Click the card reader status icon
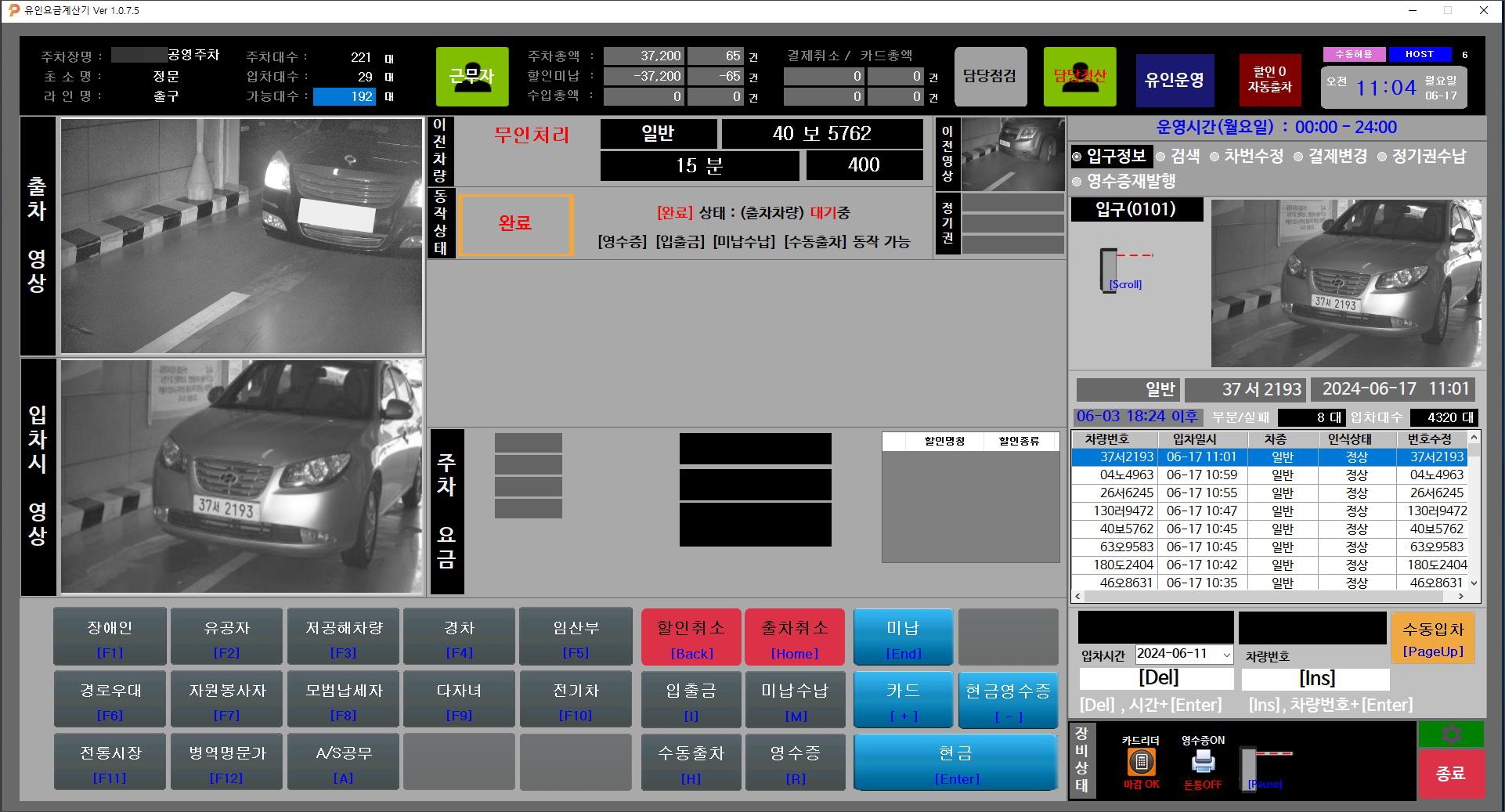The image size is (1505, 812). (x=1141, y=762)
